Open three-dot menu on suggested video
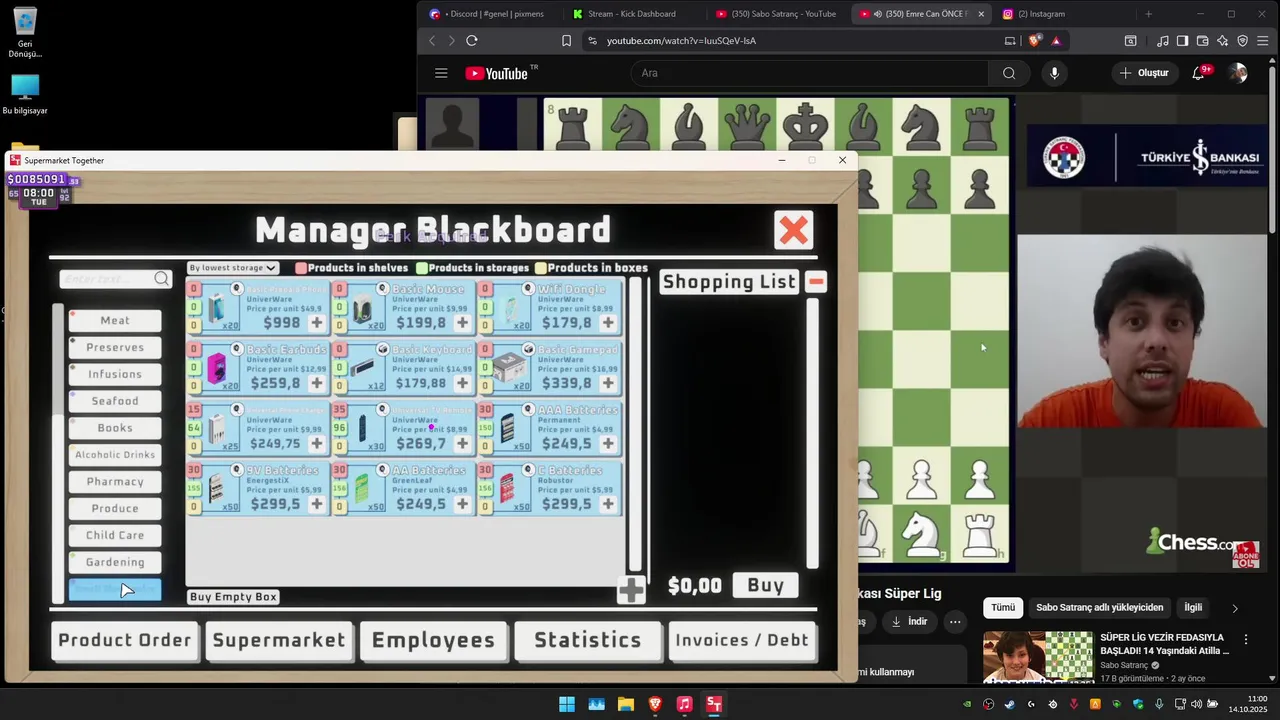The image size is (1280, 720). point(1246,639)
